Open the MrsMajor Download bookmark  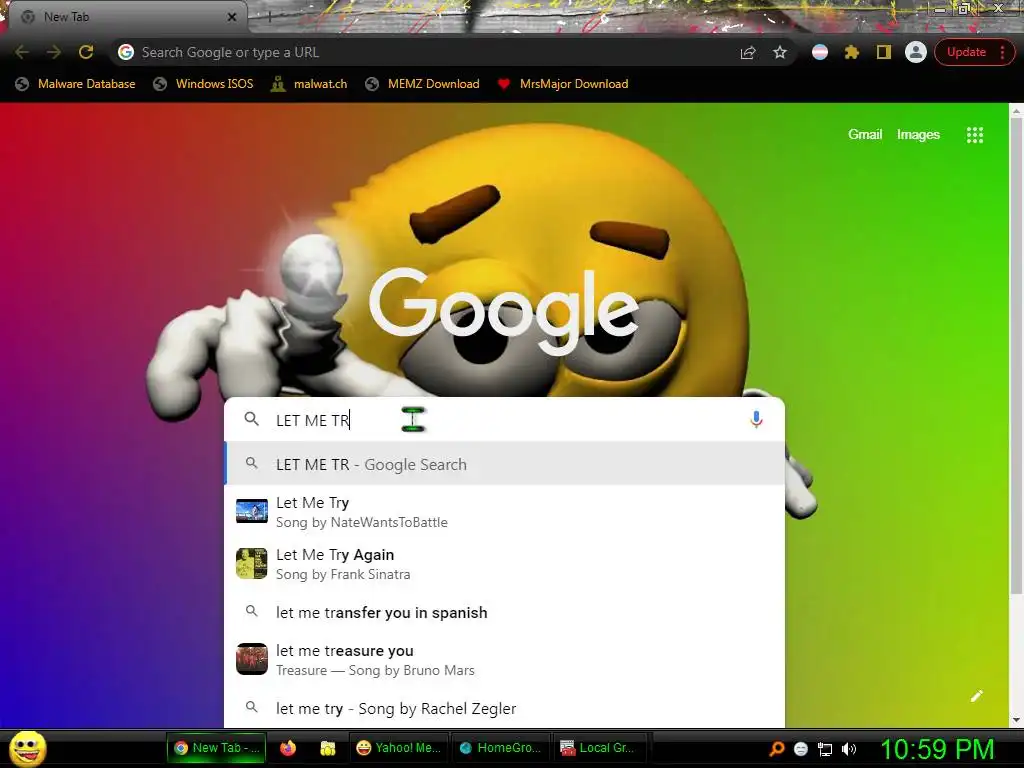562,84
